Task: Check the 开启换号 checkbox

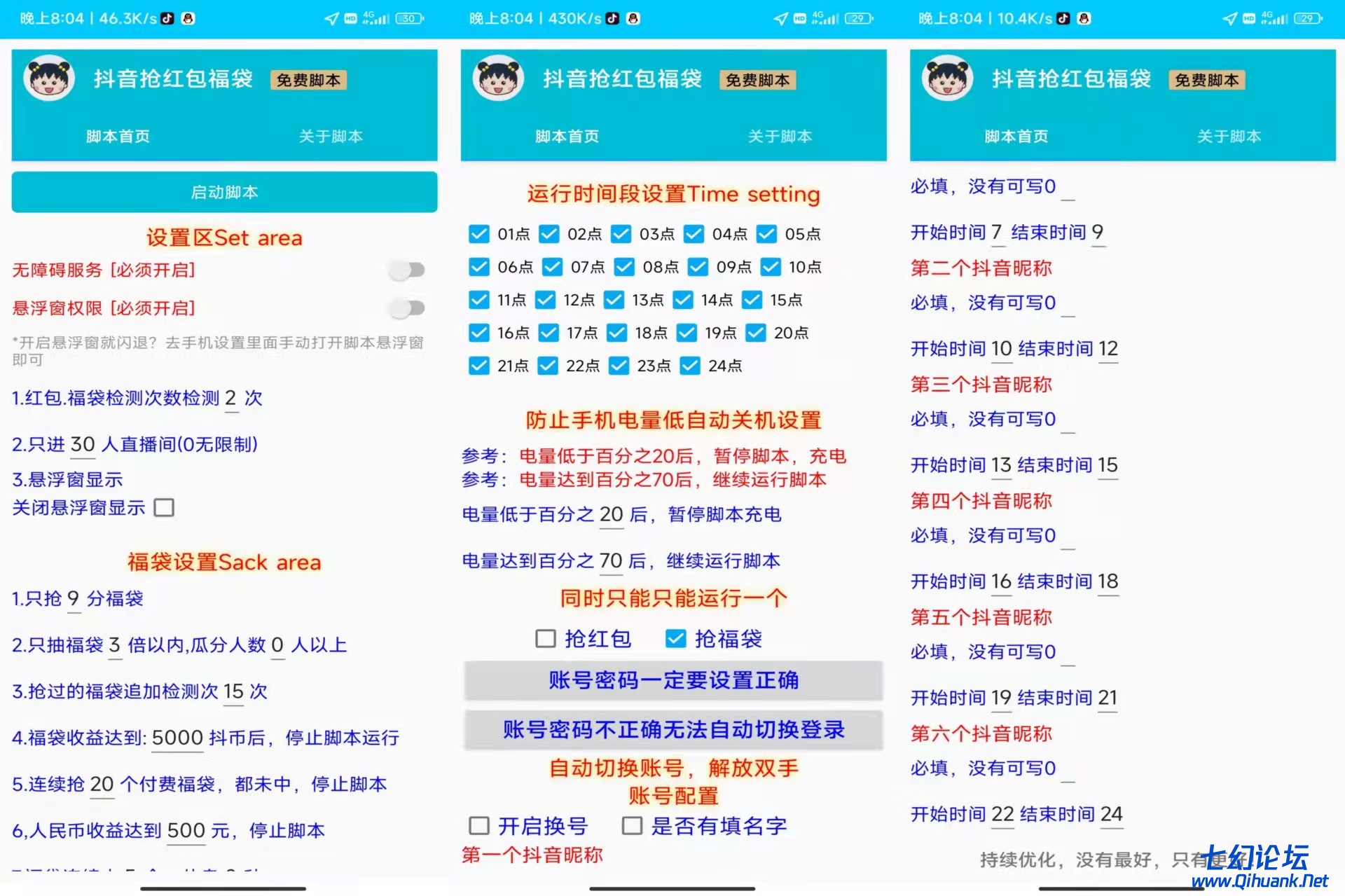Action: [x=479, y=825]
